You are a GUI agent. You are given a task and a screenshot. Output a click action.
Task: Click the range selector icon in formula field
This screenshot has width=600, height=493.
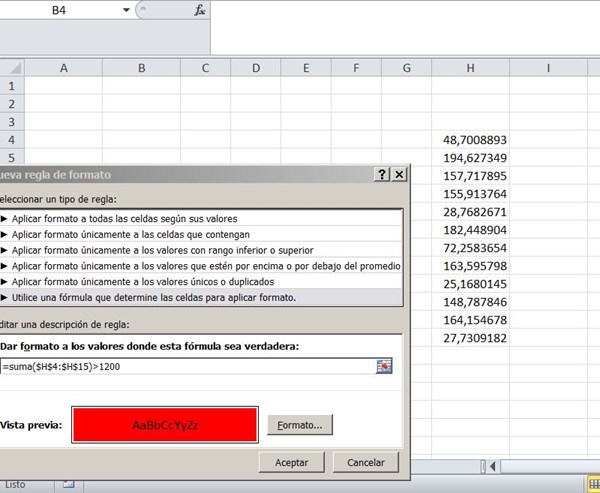(384, 366)
